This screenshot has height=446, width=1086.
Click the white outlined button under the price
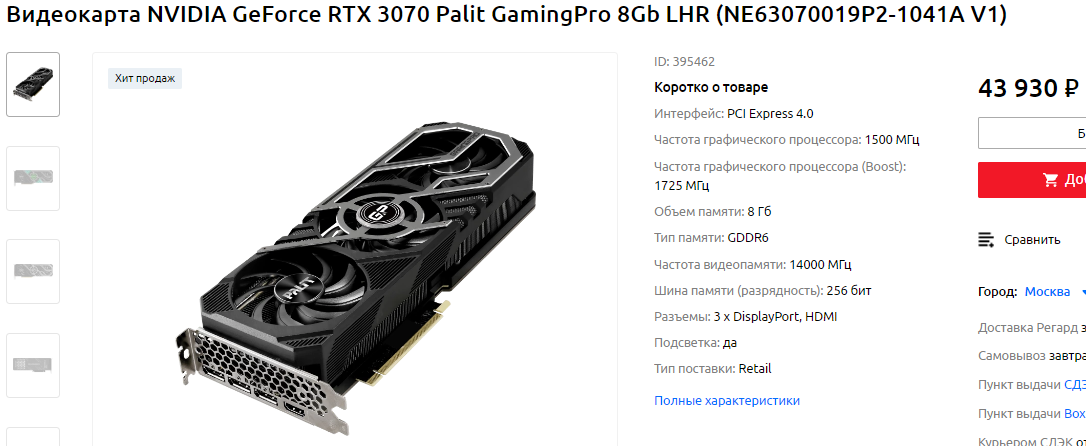point(1032,133)
